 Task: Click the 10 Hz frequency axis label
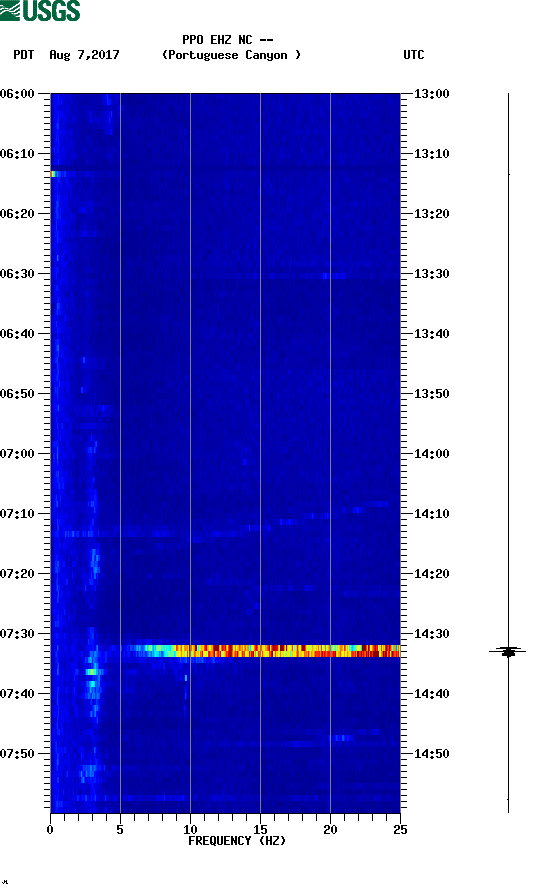pos(190,830)
